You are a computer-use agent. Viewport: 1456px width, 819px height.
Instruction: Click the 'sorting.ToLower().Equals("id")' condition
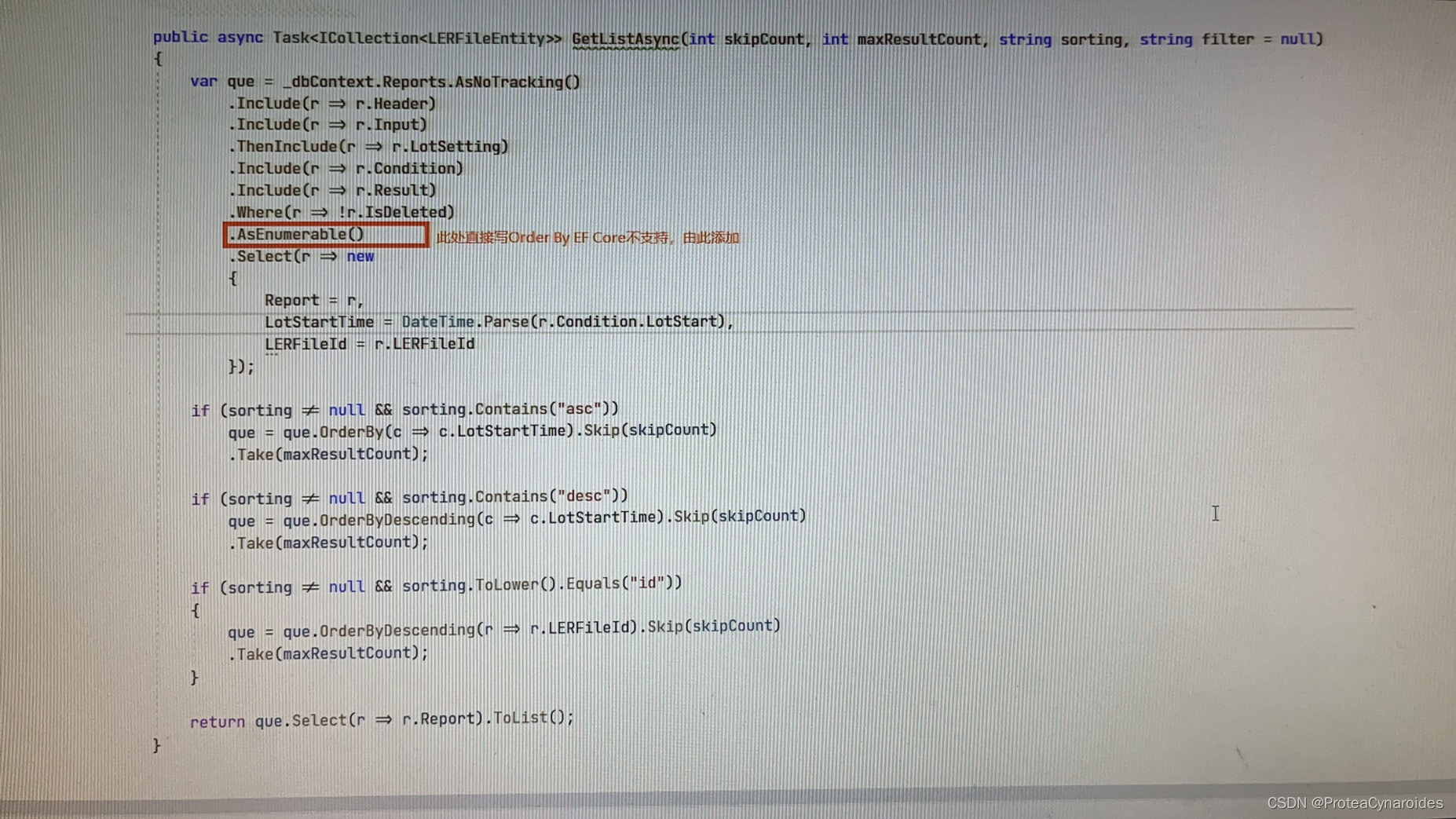[538, 583]
